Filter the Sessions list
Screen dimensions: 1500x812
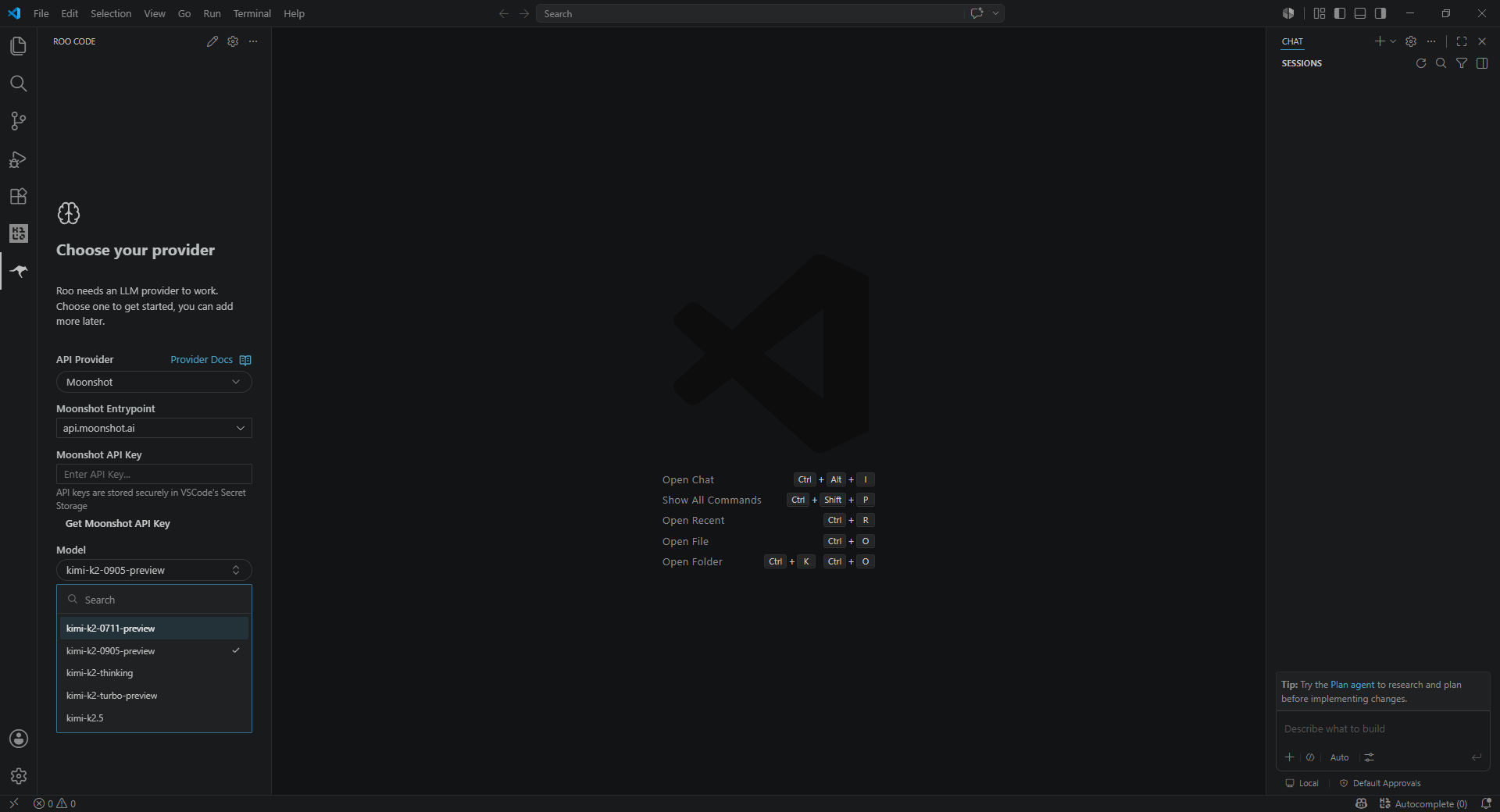click(x=1462, y=63)
